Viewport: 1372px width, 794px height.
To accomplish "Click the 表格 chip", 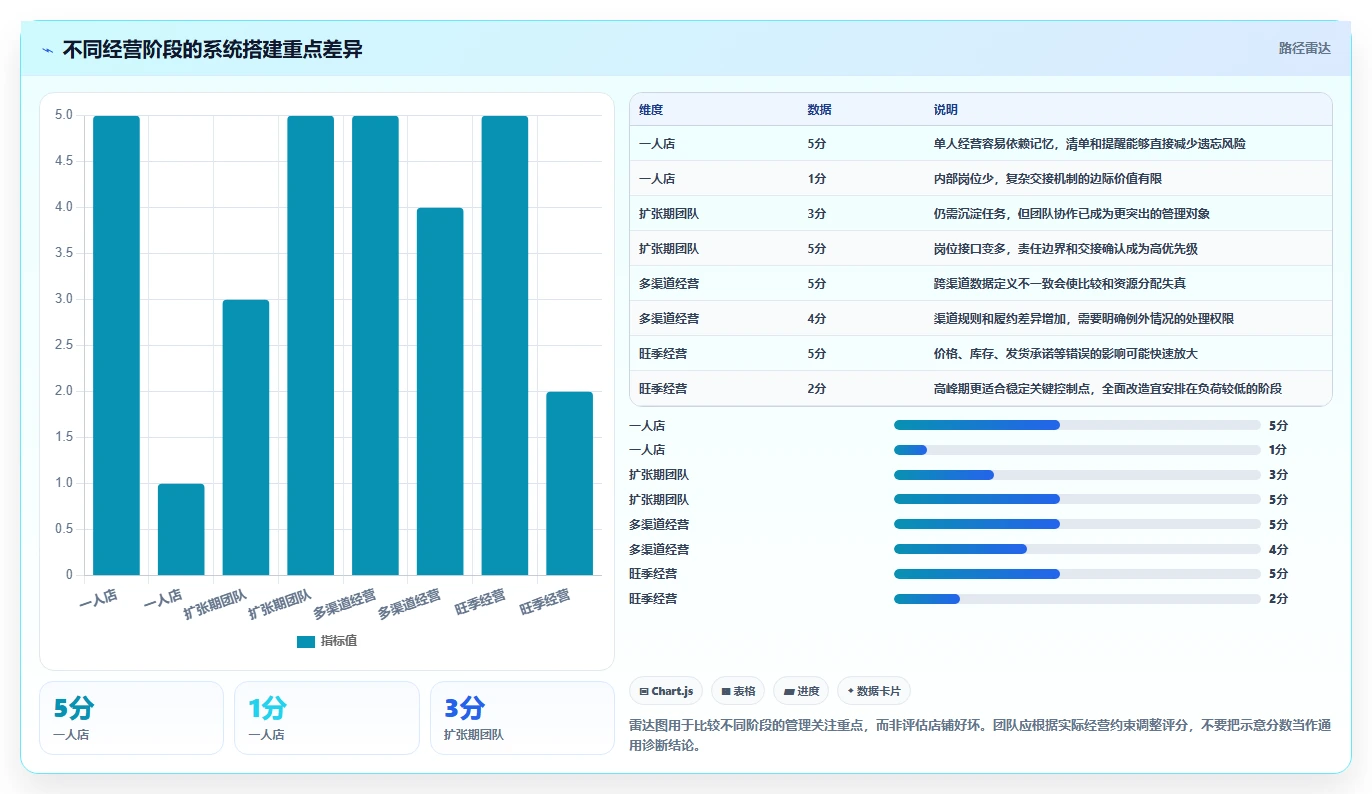I will [x=738, y=691].
